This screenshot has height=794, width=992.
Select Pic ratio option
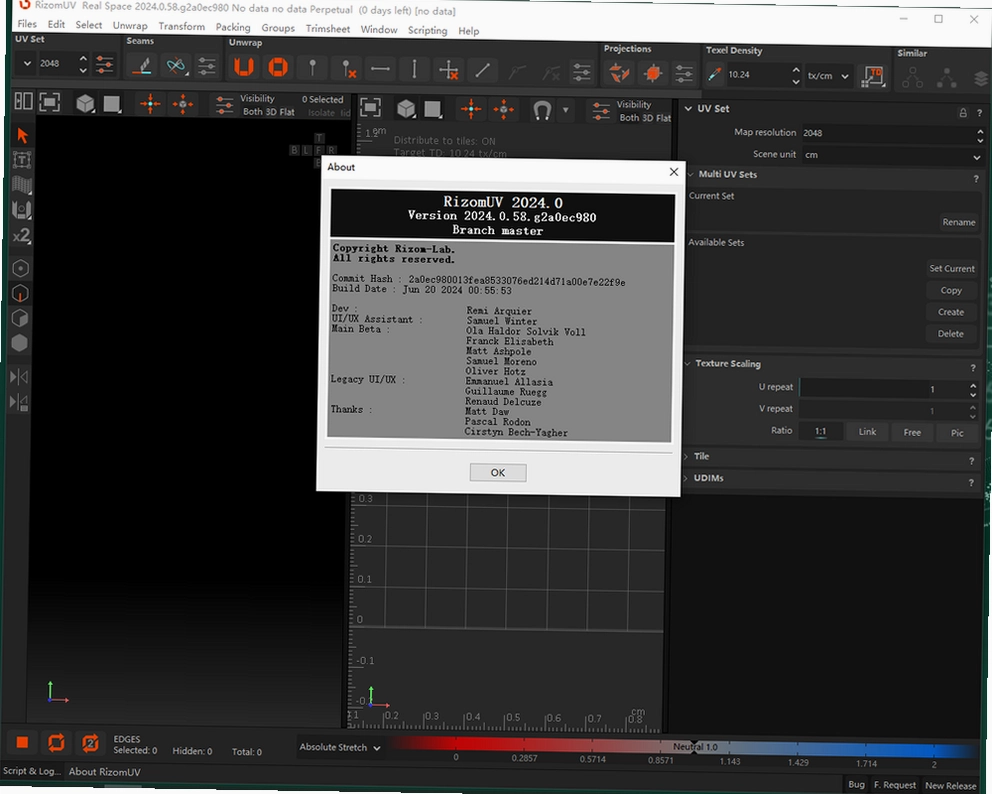957,433
